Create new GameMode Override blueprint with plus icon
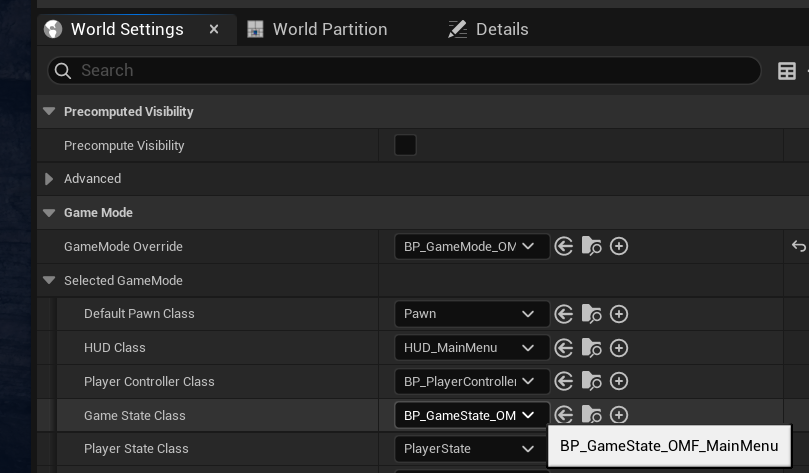The image size is (809, 473). (x=619, y=247)
